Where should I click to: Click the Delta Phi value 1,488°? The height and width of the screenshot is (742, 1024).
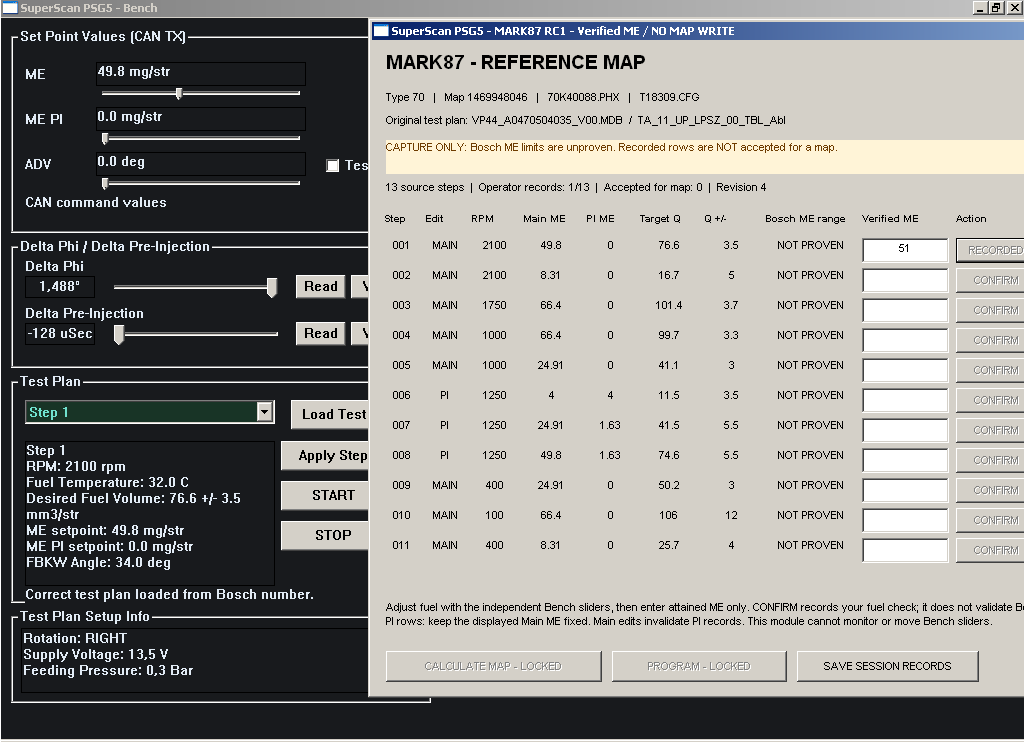tap(59, 286)
